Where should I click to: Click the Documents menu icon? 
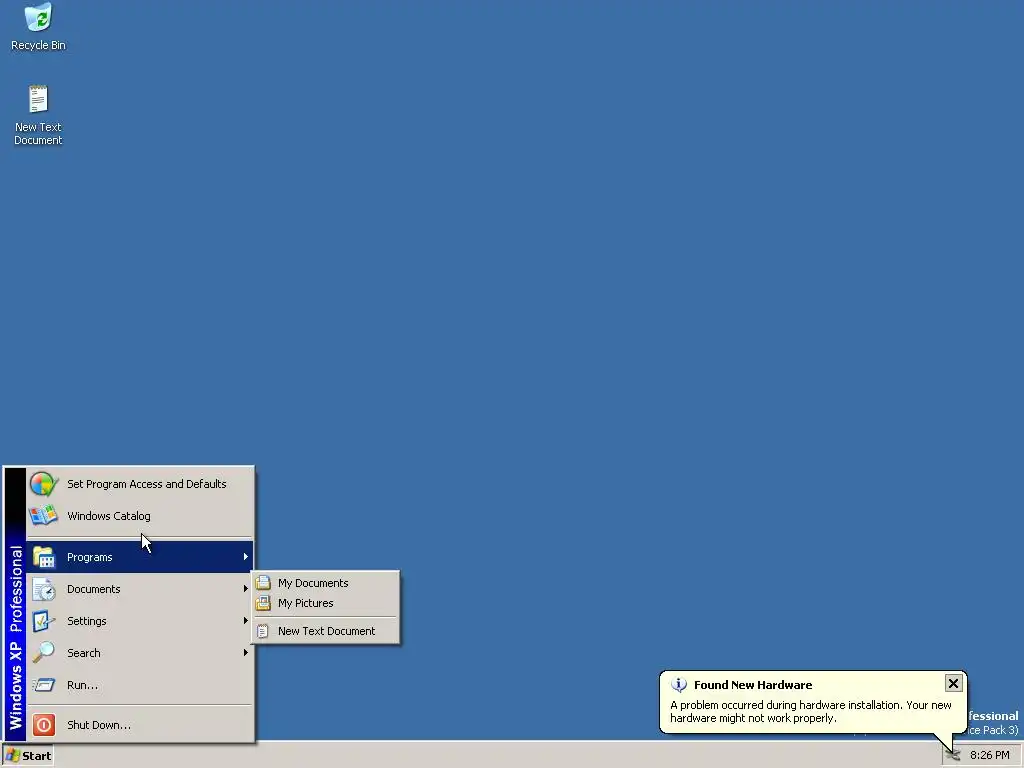(x=43, y=589)
